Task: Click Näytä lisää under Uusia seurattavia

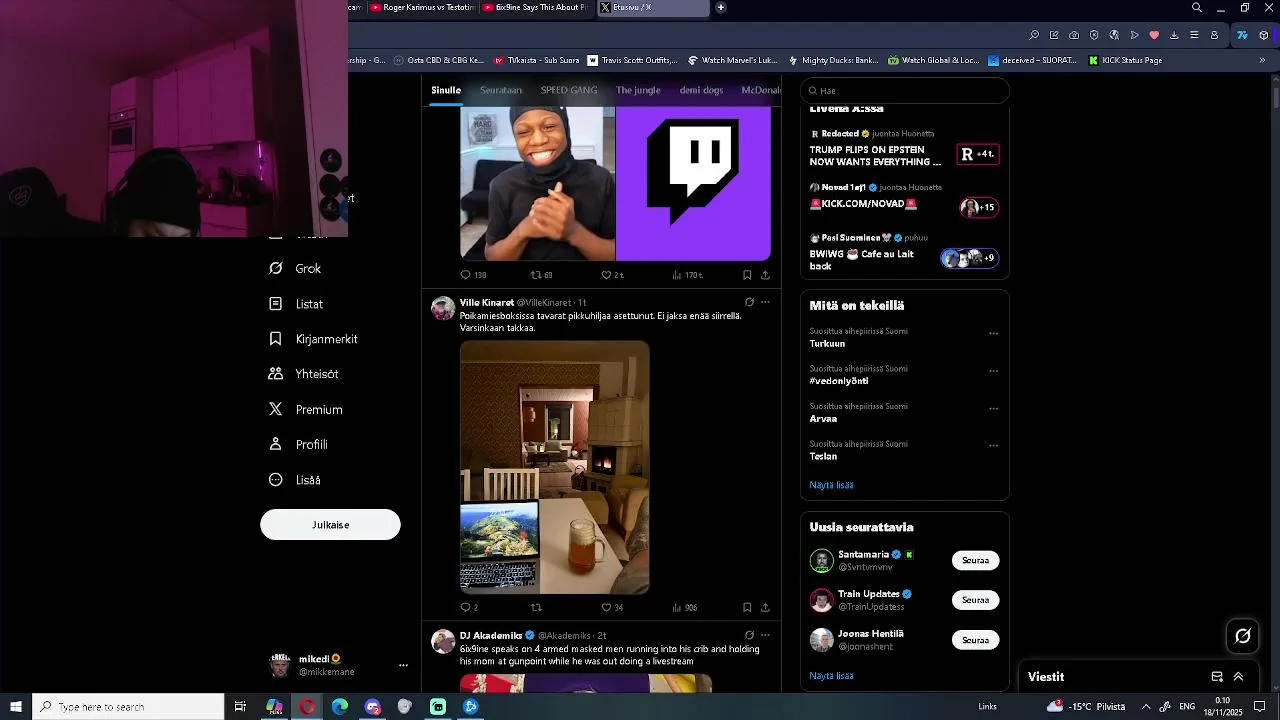Action: (x=831, y=676)
